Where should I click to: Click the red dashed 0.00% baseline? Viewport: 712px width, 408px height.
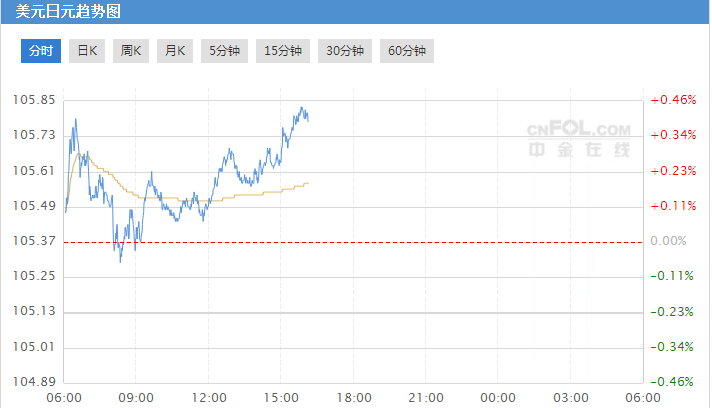click(x=353, y=242)
